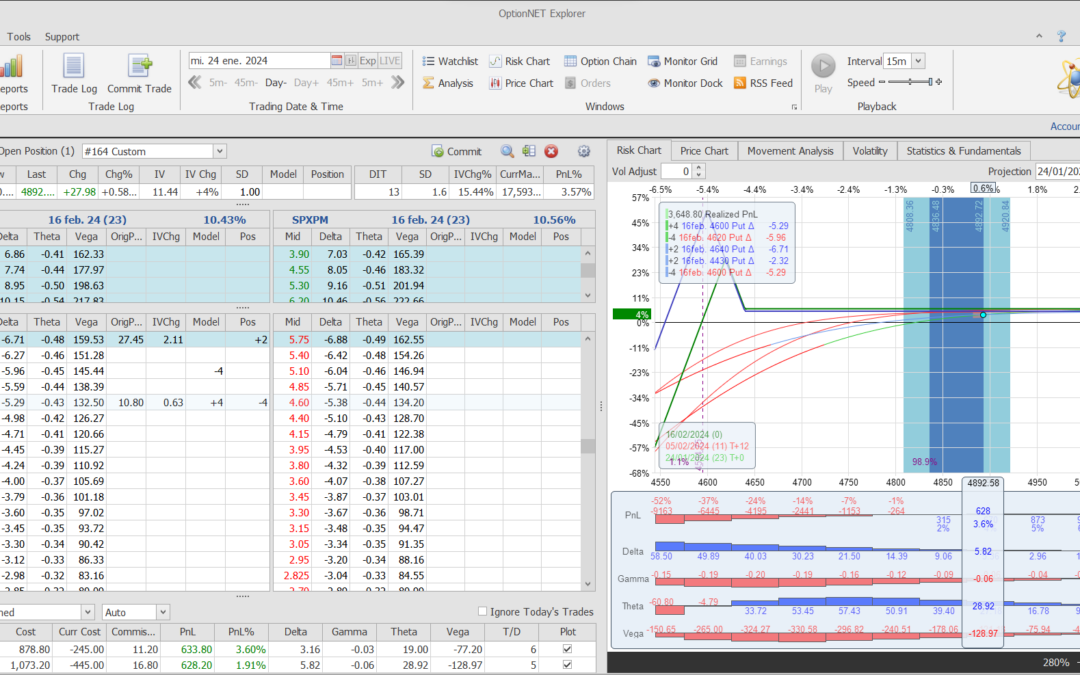Viewport: 1080px width, 675px height.
Task: Open the Watchlist window
Action: click(449, 61)
